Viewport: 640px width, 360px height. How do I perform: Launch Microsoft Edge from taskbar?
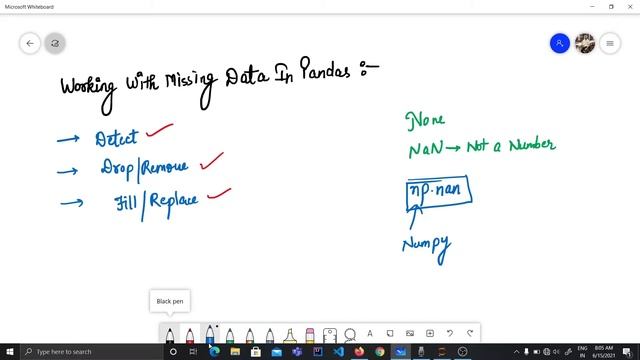[x=214, y=352]
